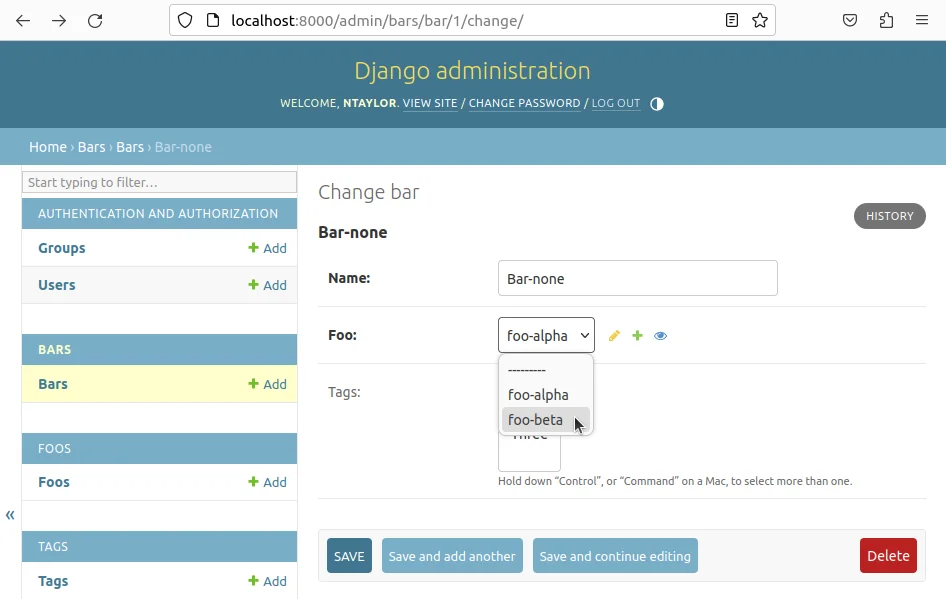Image resolution: width=946 pixels, height=599 pixels.
Task: Bookmark this page with the star icon
Action: (760, 20)
